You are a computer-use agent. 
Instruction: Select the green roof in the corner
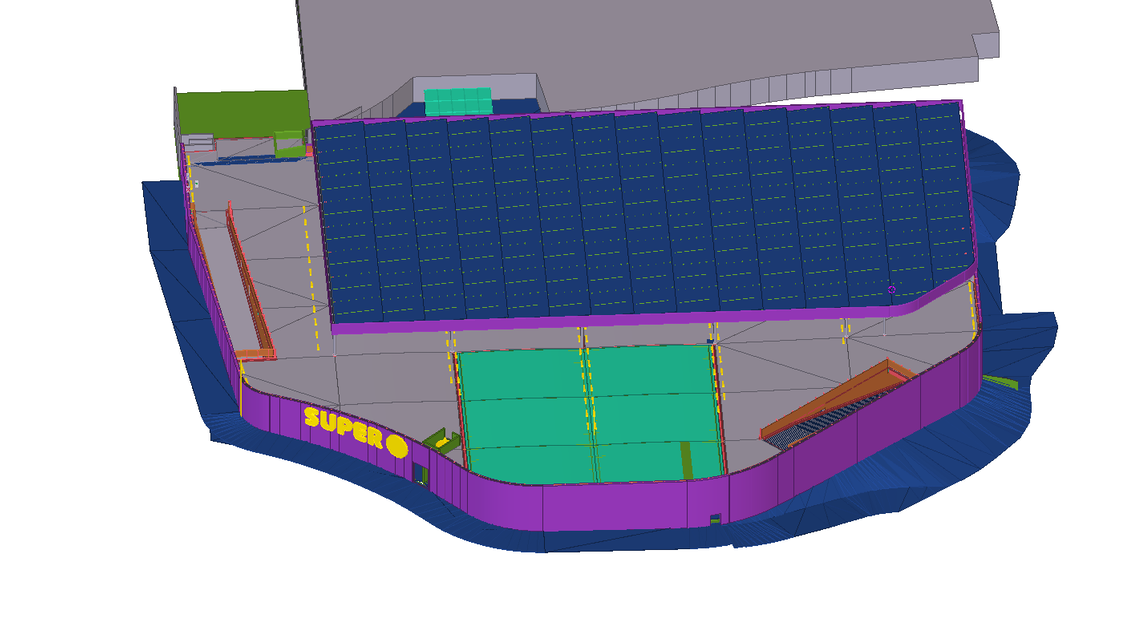coord(243,112)
